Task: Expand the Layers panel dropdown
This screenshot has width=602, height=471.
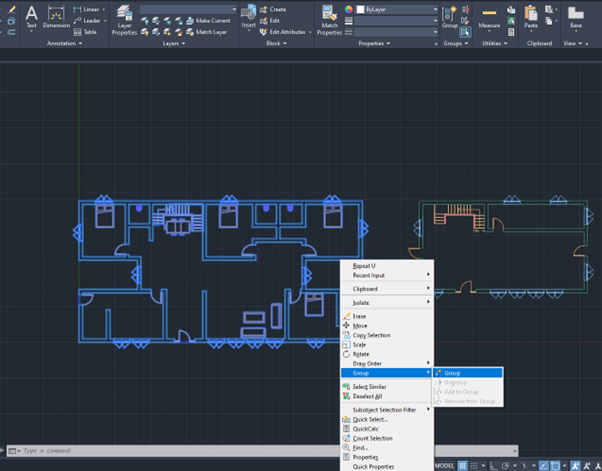Action: click(x=174, y=43)
